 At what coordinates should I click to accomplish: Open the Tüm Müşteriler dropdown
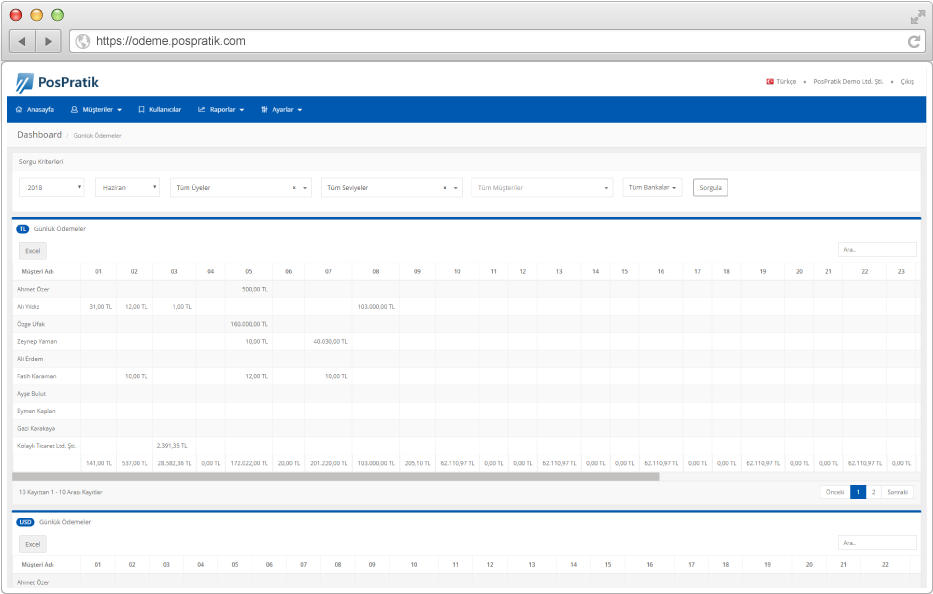[x=542, y=187]
